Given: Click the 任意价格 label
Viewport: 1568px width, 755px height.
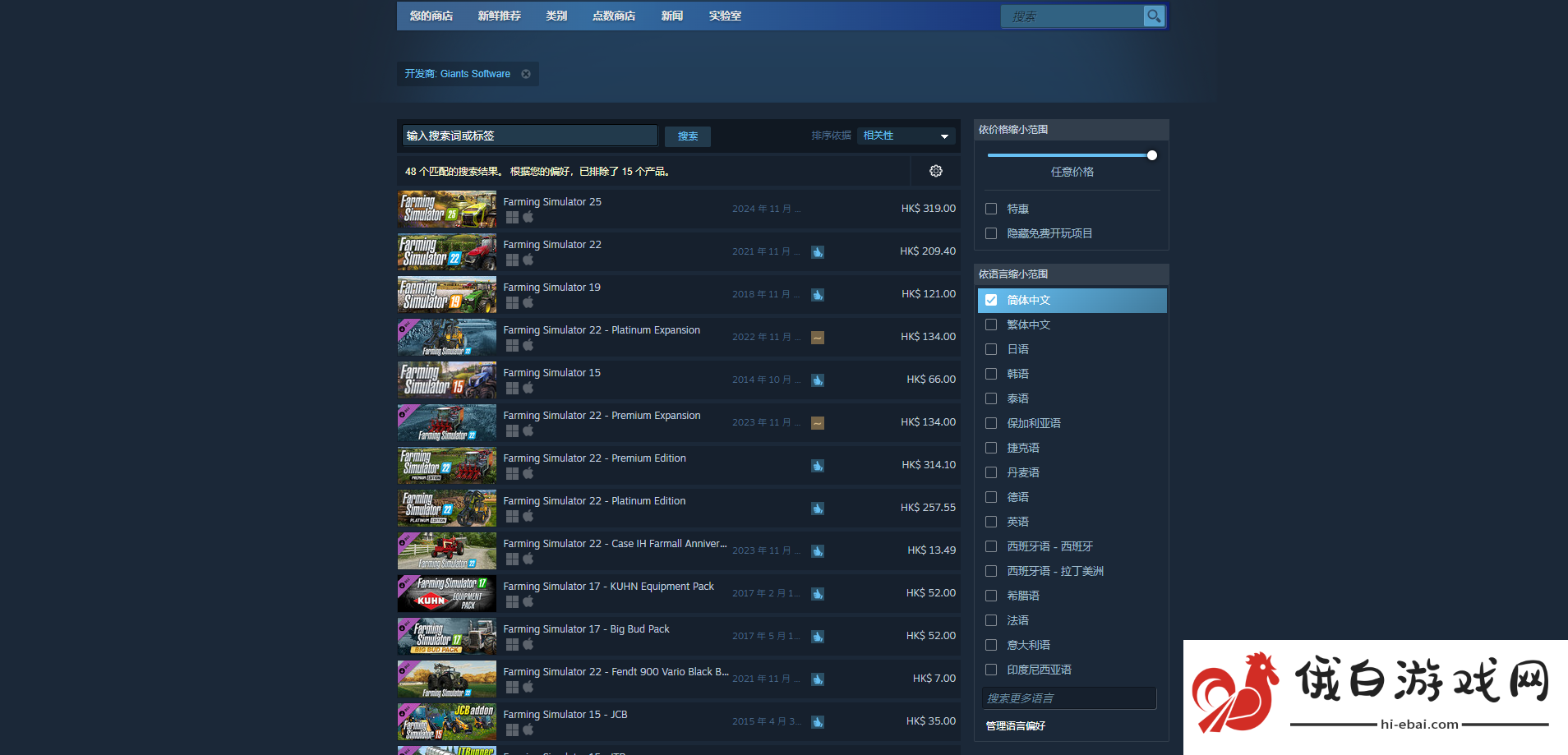Looking at the screenshot, I should (x=1072, y=172).
